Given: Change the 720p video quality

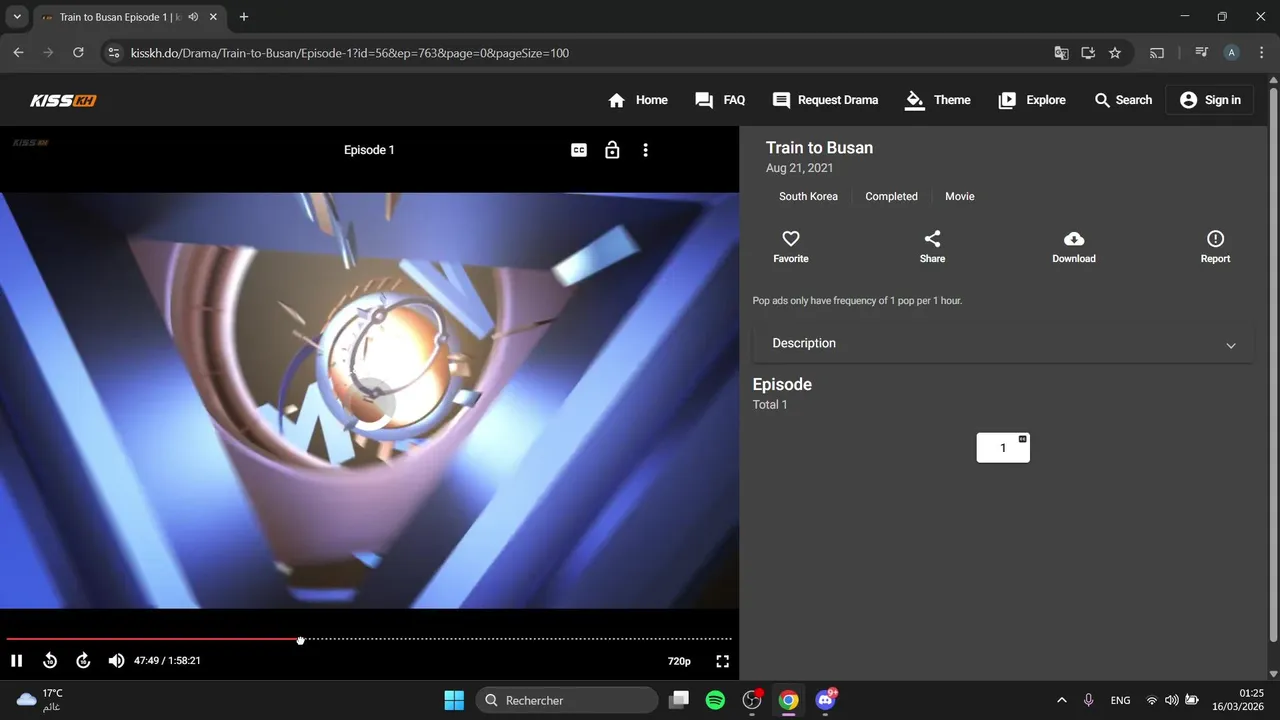Looking at the screenshot, I should click(679, 661).
